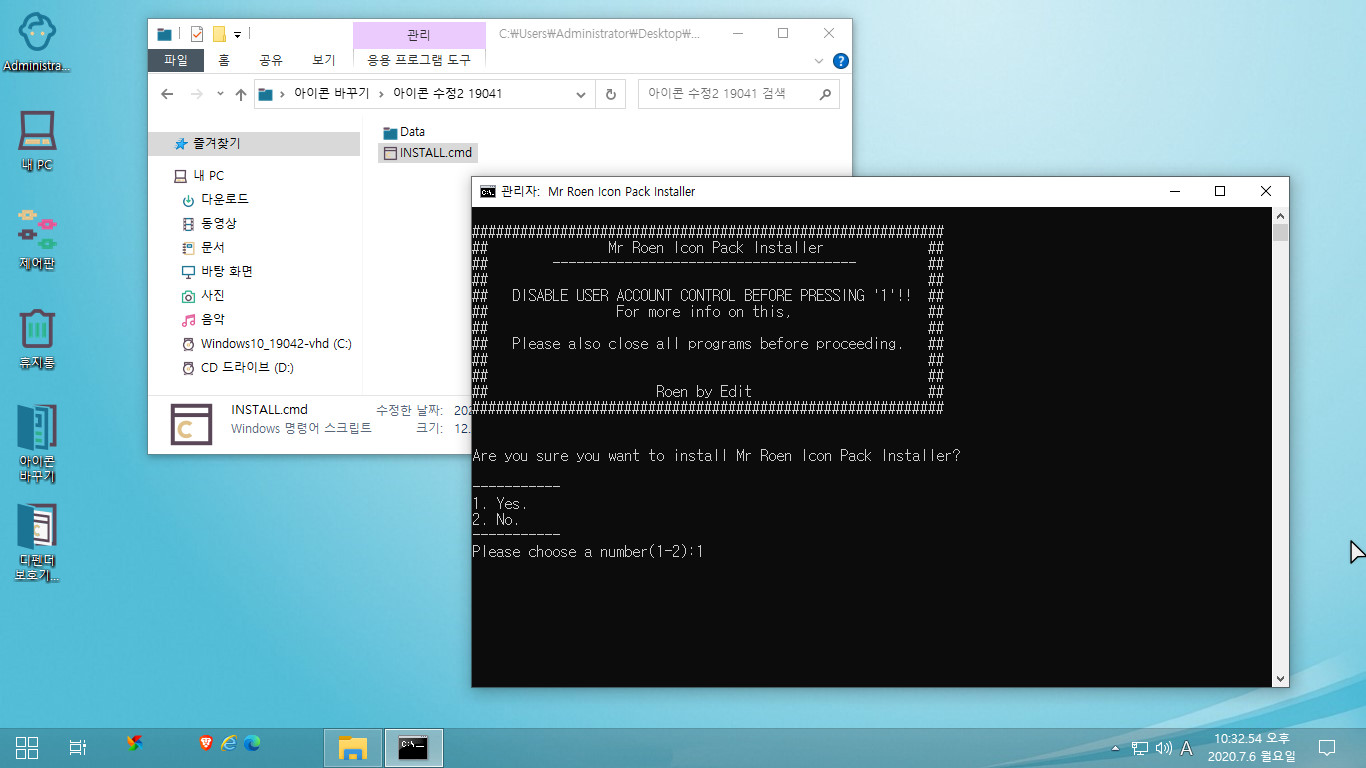Viewport: 1366px width, 768px height.
Task: Refresh the Explorer folder view
Action: pyautogui.click(x=610, y=94)
